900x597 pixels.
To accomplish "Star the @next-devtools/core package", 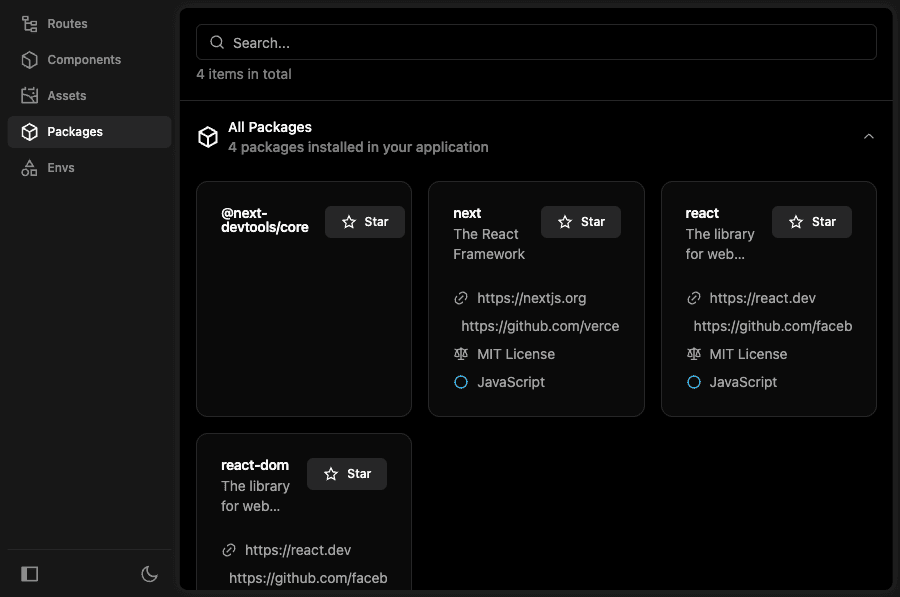I will point(365,222).
